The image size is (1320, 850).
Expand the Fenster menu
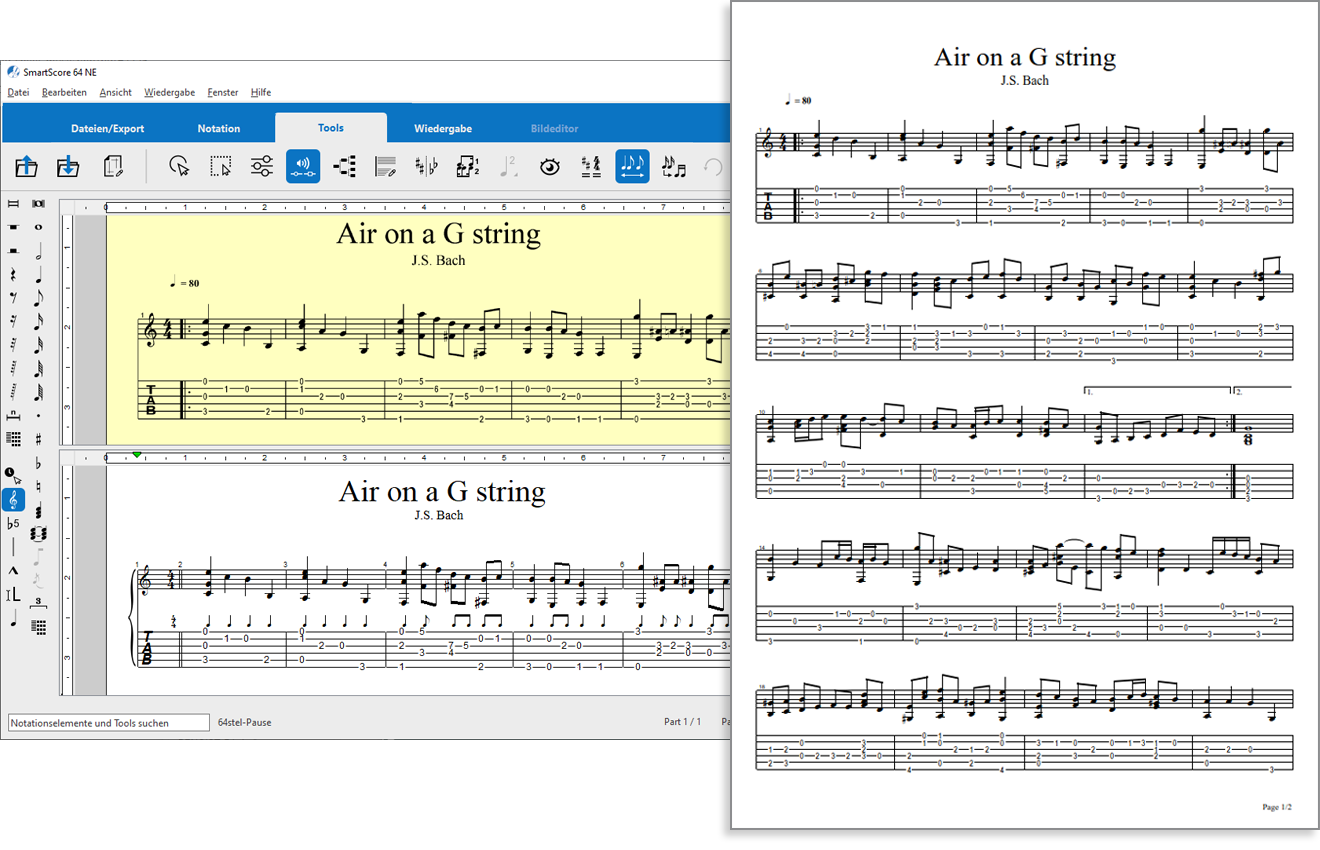tap(222, 92)
